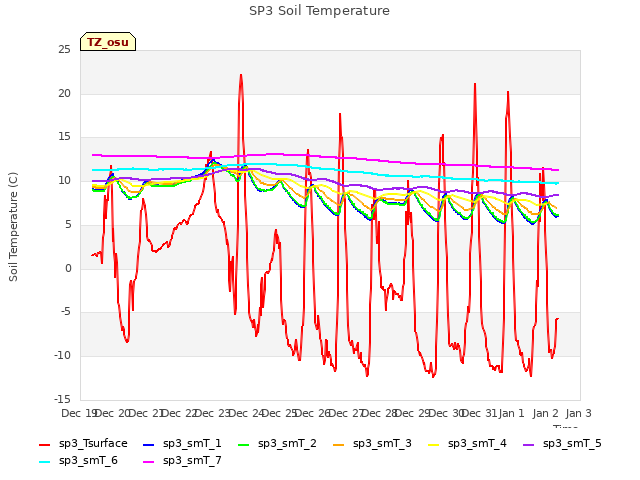The width and height of the screenshot is (640, 480).
Task: Click the orange sp3_smT_3 legend swatch
Action: pyautogui.click(x=339, y=444)
